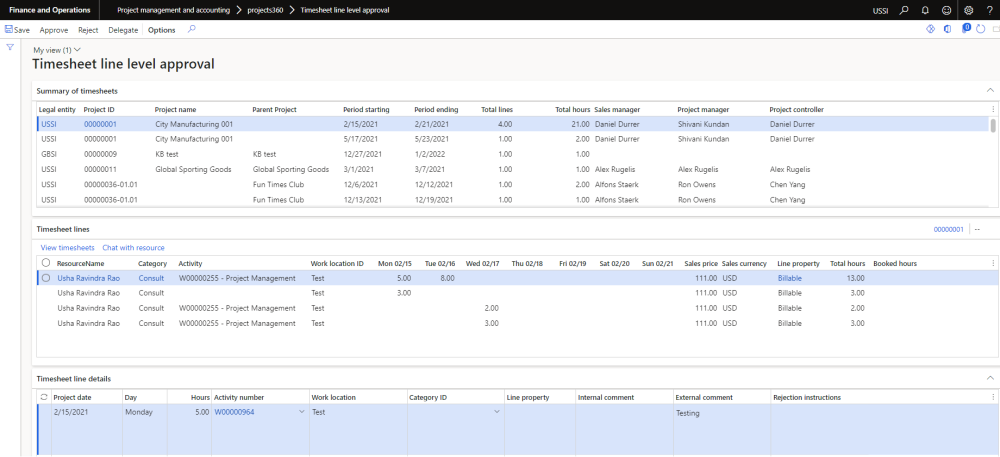This screenshot has width=1000, height=457.
Task: Open the filter pane funnel icon
Action: (x=10, y=47)
